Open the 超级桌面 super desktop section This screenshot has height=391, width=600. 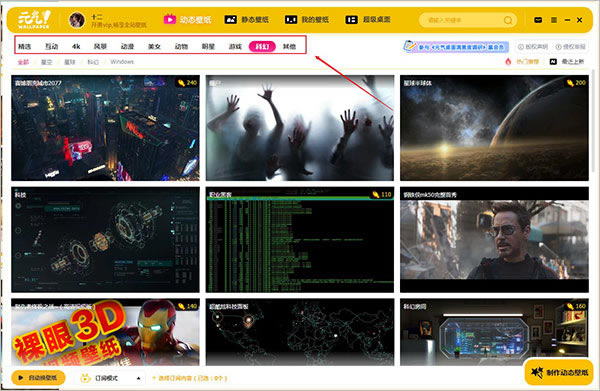coord(368,19)
